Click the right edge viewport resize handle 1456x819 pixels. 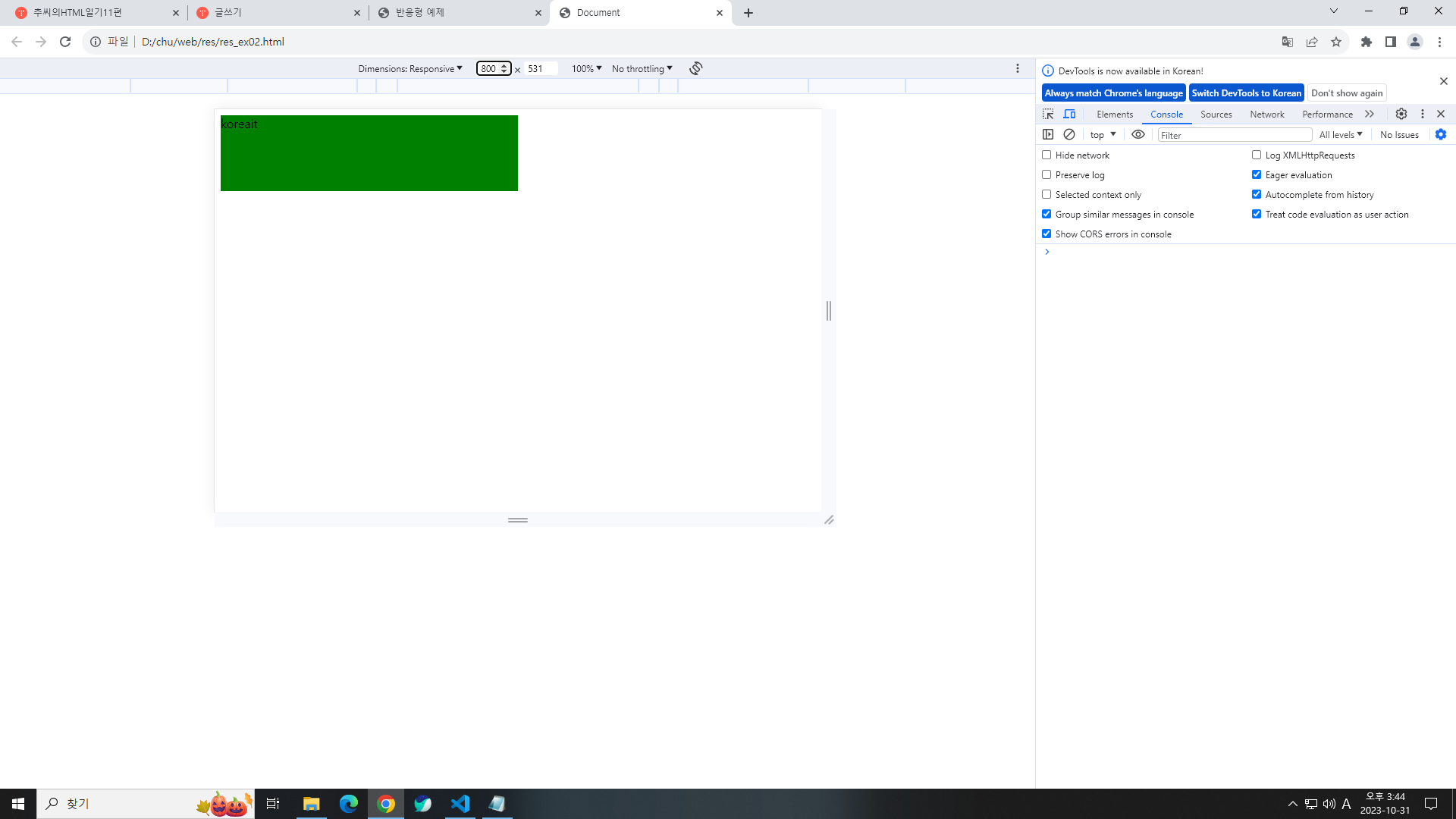[x=829, y=311]
